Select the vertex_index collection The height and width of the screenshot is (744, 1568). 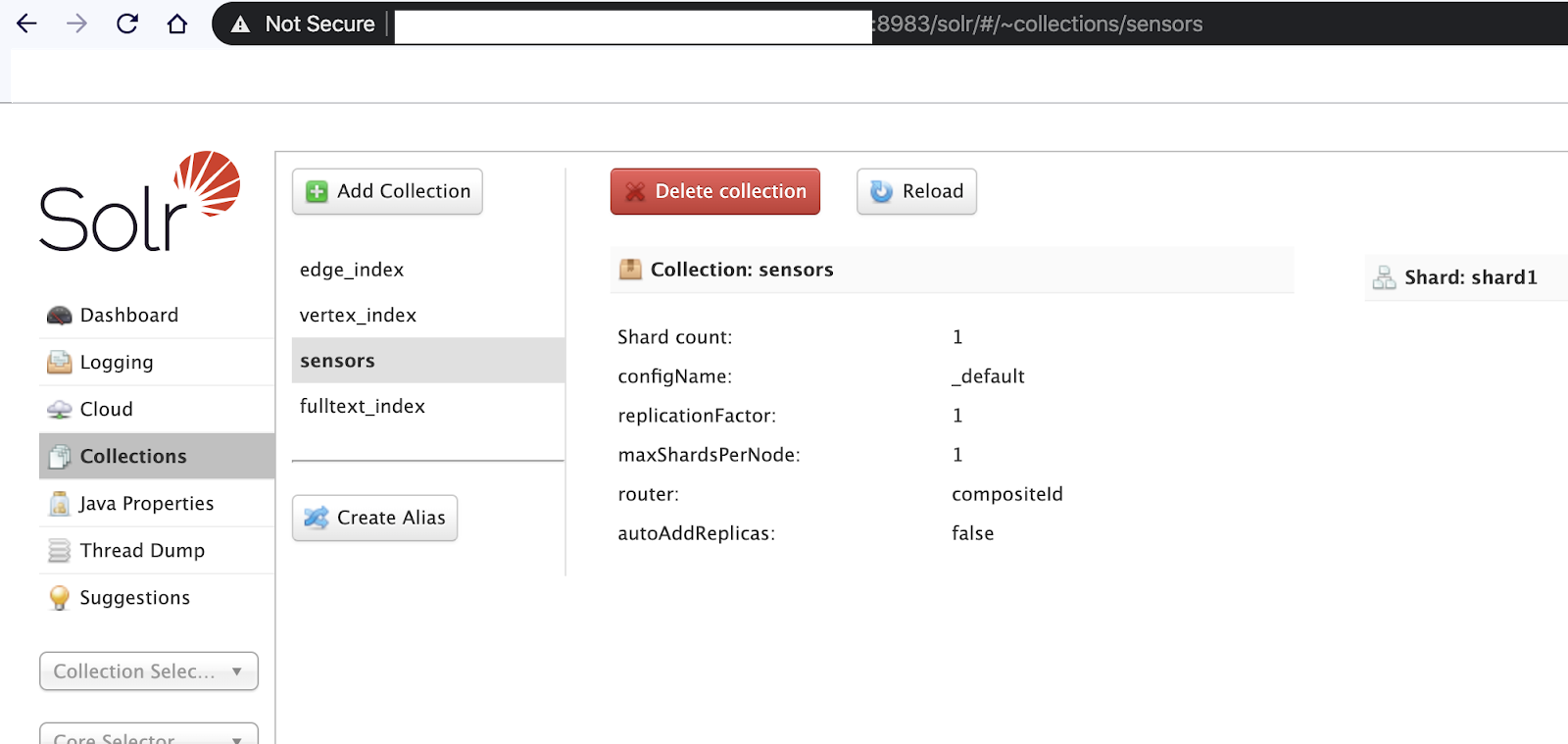[x=358, y=316]
